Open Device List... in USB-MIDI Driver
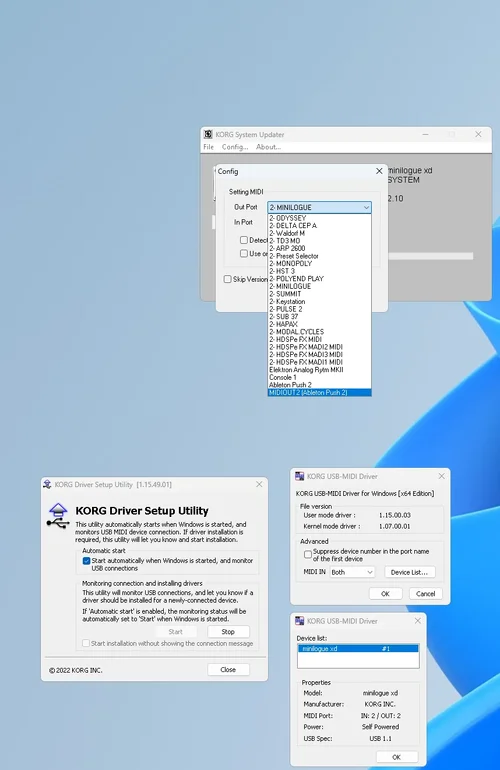Viewport: 500px width, 770px height. [x=409, y=572]
